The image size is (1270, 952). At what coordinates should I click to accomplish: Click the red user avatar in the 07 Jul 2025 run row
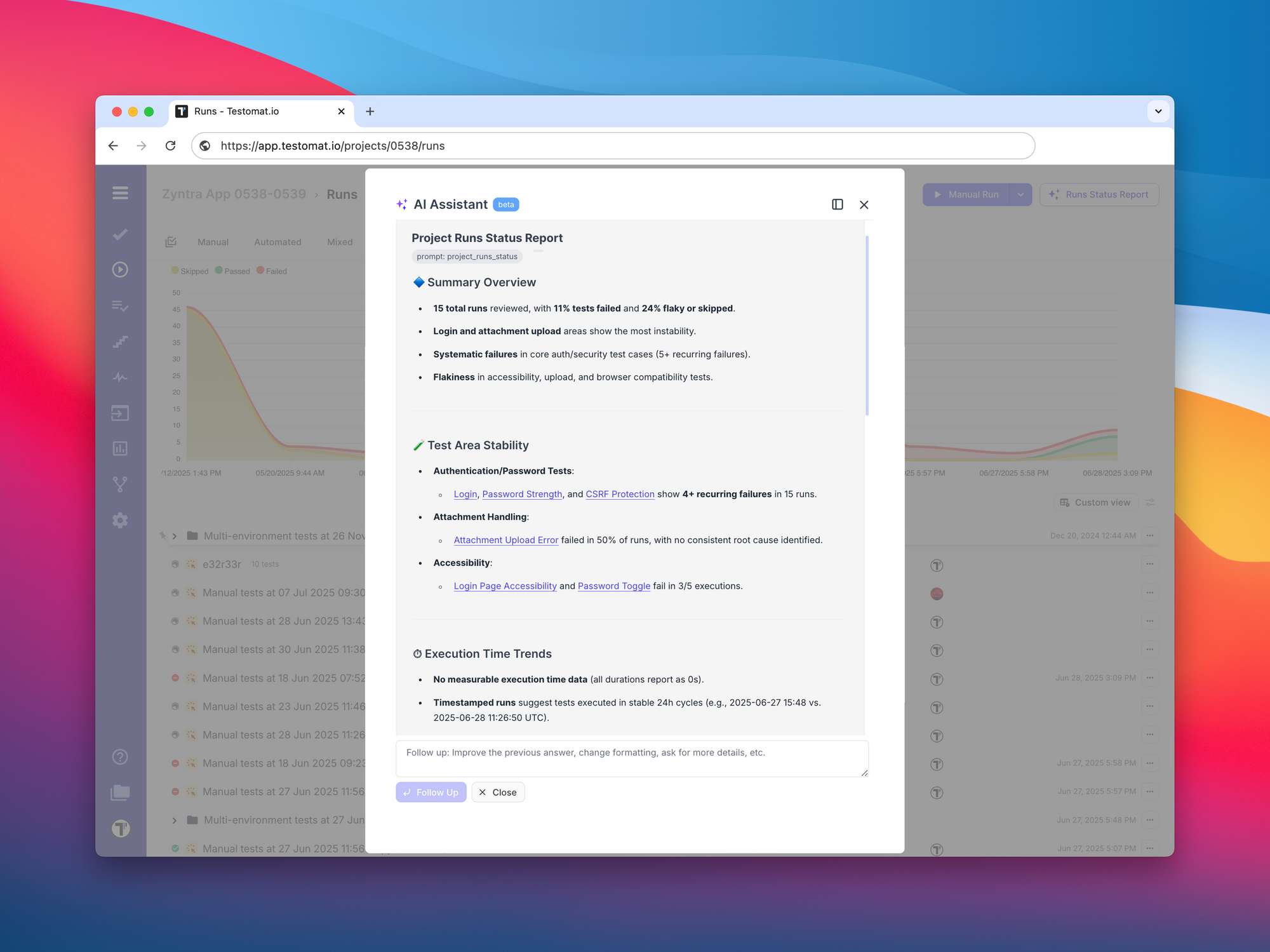937,594
